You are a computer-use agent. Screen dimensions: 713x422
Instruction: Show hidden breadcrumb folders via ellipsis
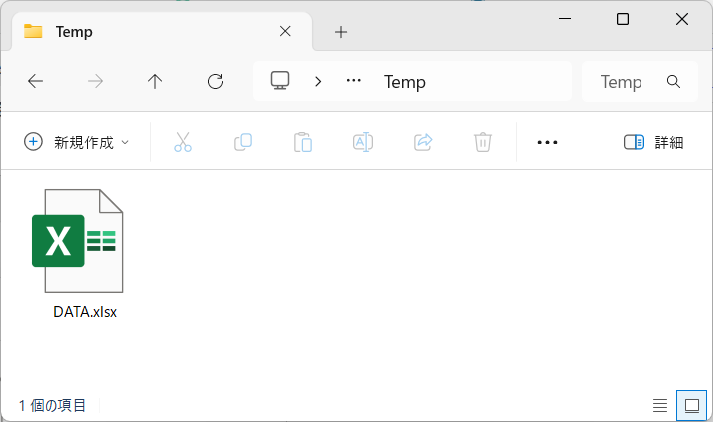tap(353, 81)
